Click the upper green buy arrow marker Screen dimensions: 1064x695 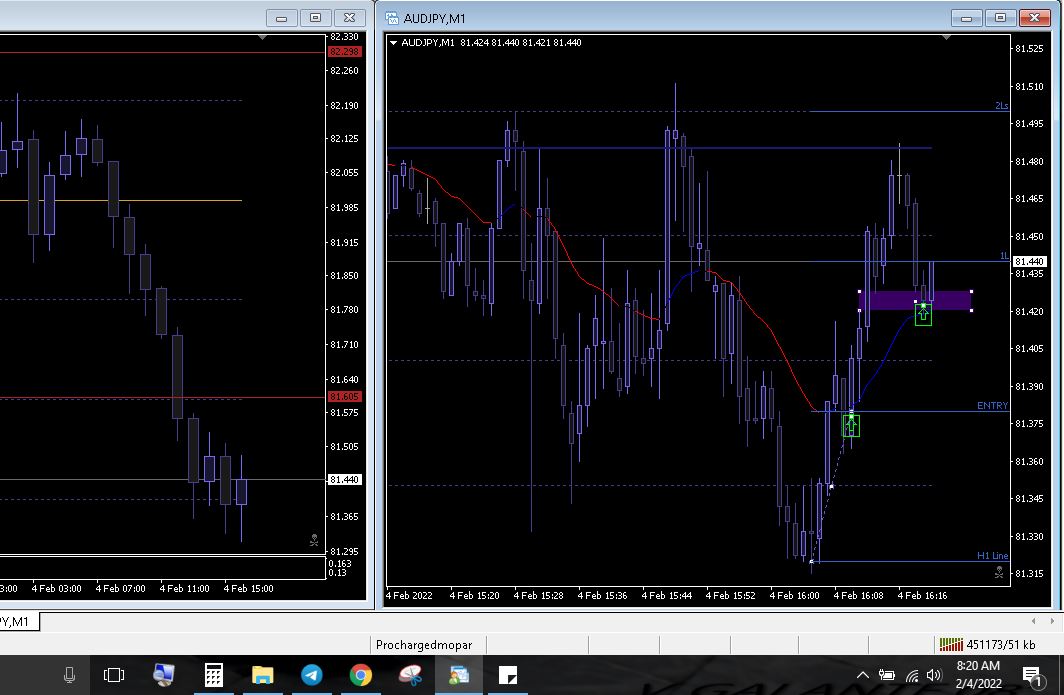pyautogui.click(x=923, y=314)
